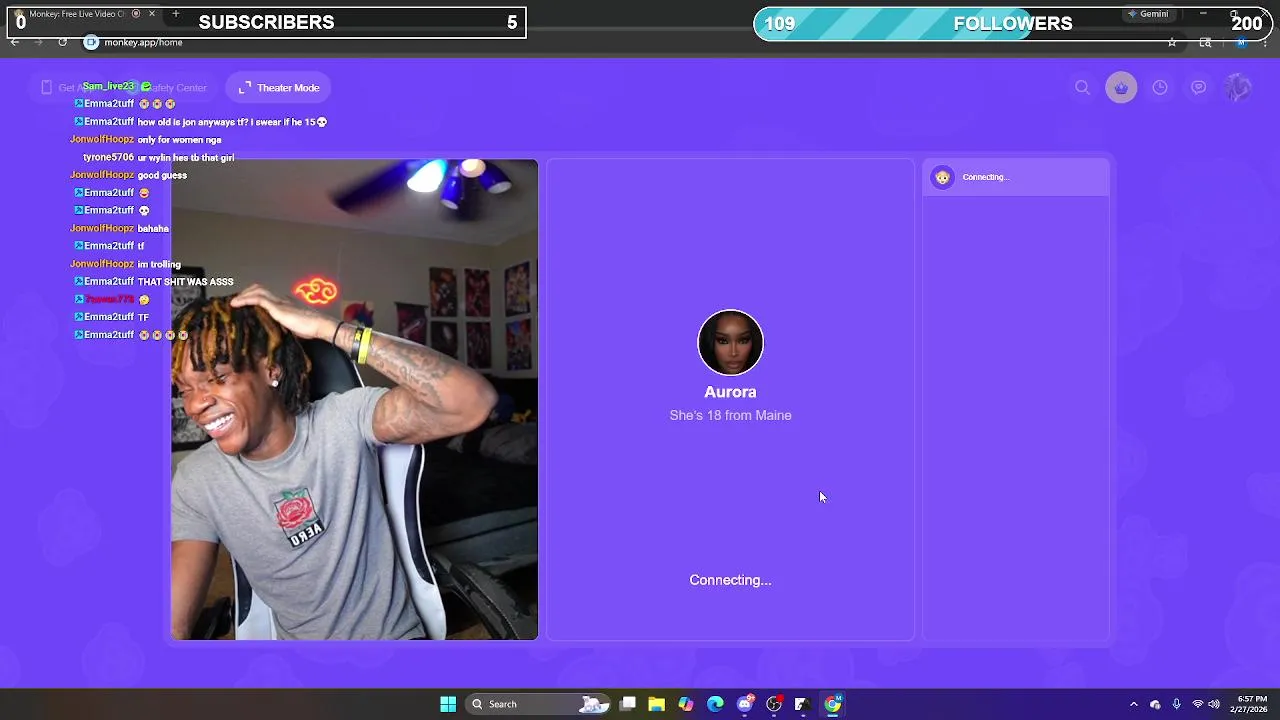Screen dimensions: 1280x720
Task: Go back in the browser
Action: (x=14, y=42)
